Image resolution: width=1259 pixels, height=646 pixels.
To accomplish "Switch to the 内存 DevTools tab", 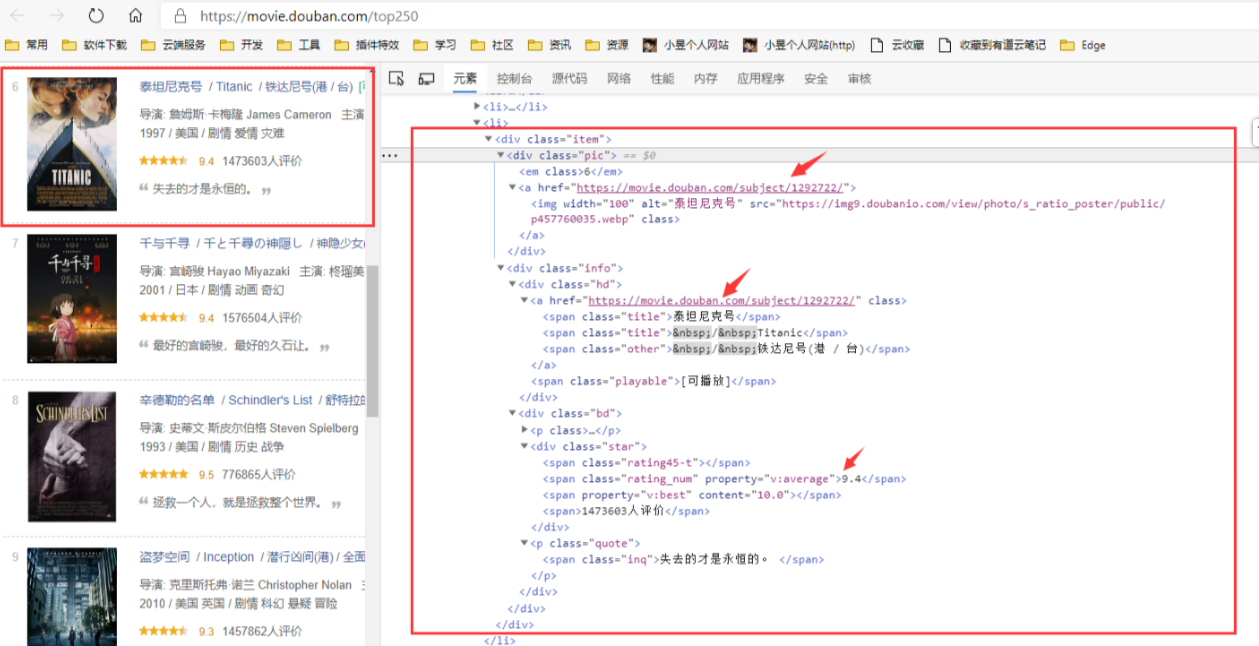I will point(706,79).
